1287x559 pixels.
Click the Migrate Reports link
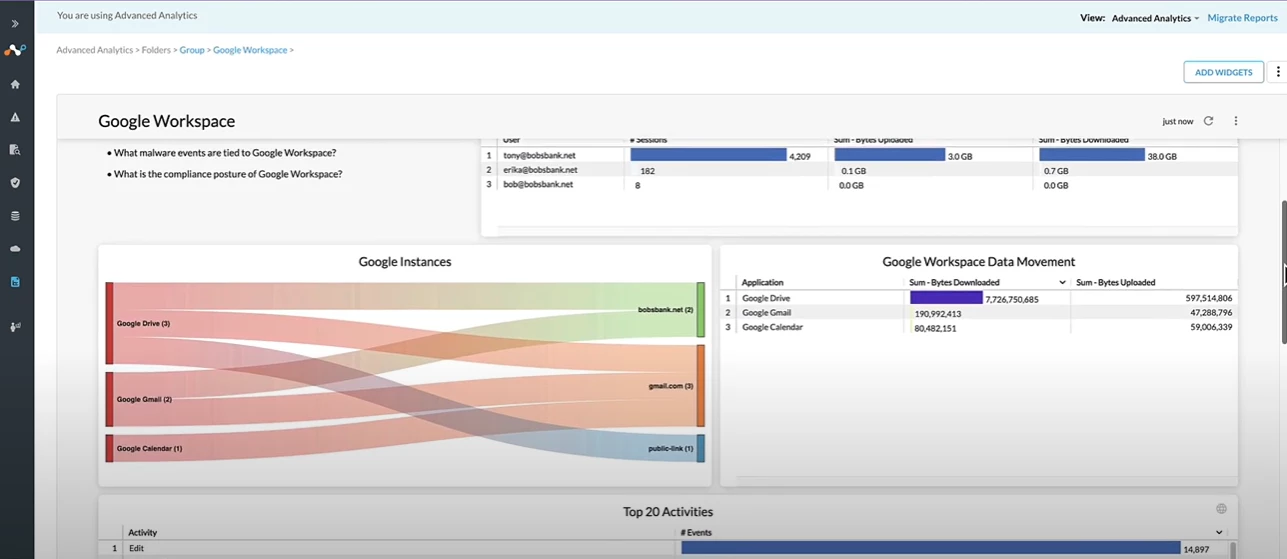coord(1242,18)
